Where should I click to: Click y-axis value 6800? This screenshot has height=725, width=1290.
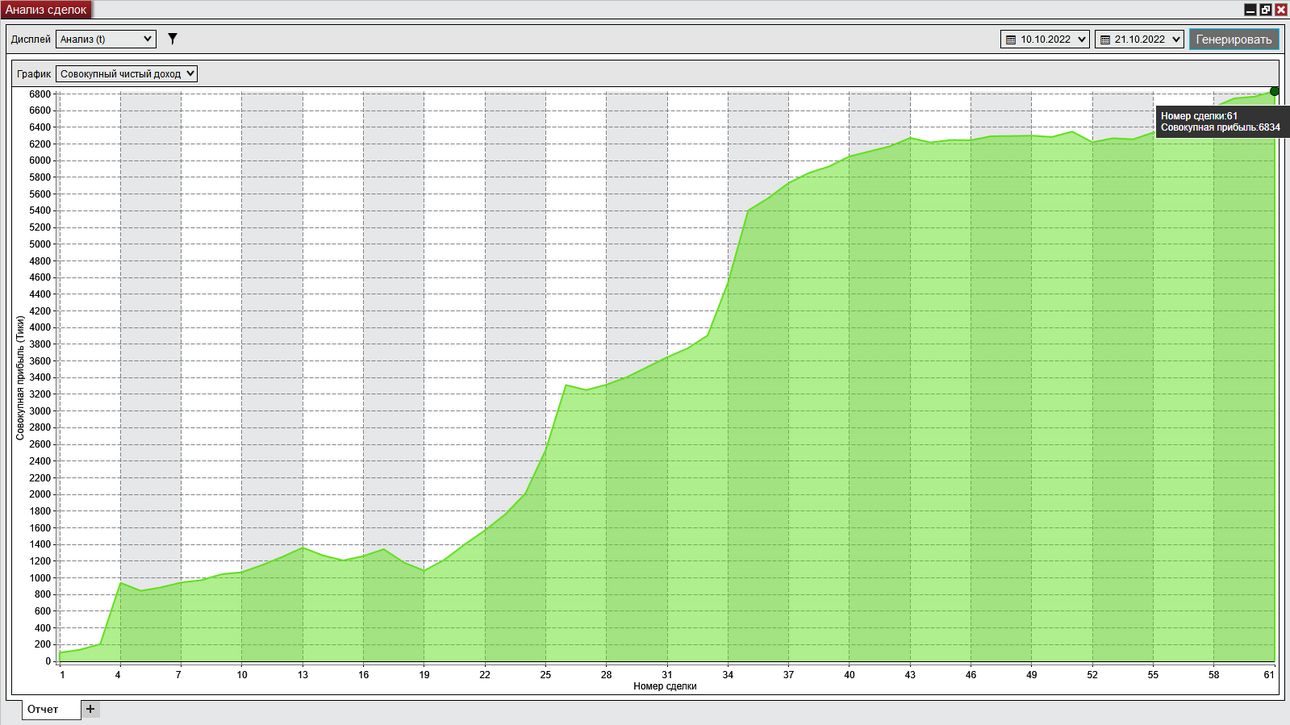40,94
